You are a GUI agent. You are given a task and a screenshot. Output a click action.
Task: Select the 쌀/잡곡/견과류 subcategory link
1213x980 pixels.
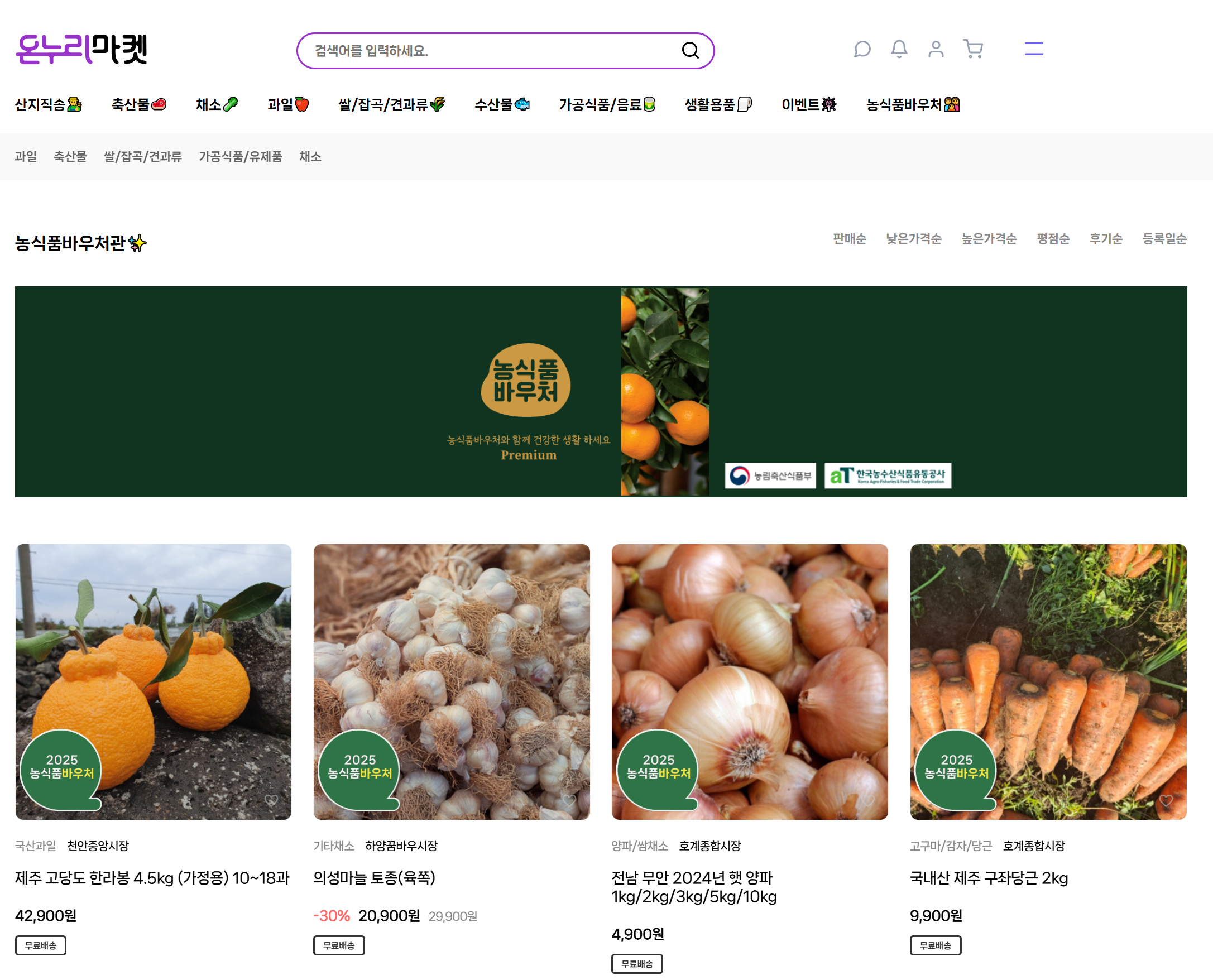tap(143, 157)
